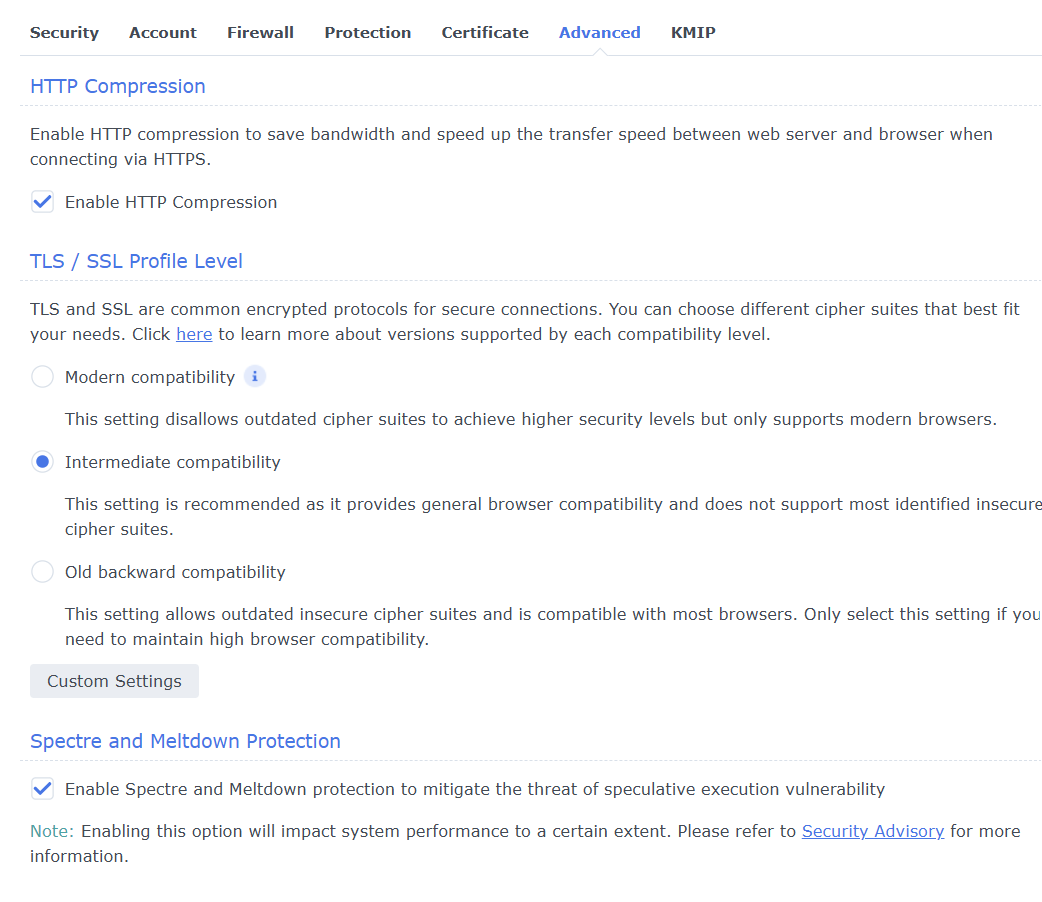Select the Modern compatibility radio button
The image size is (1042, 902).
42,377
